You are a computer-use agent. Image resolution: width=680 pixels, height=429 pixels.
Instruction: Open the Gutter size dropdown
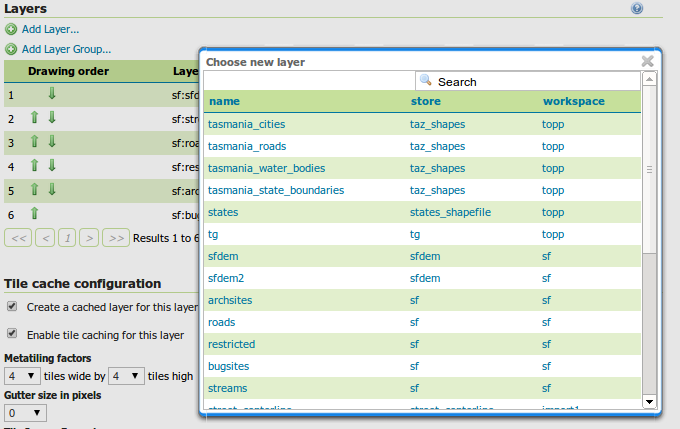[25, 413]
